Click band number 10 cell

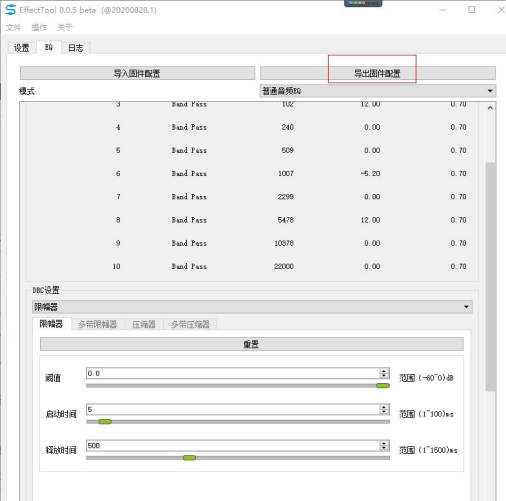point(116,266)
